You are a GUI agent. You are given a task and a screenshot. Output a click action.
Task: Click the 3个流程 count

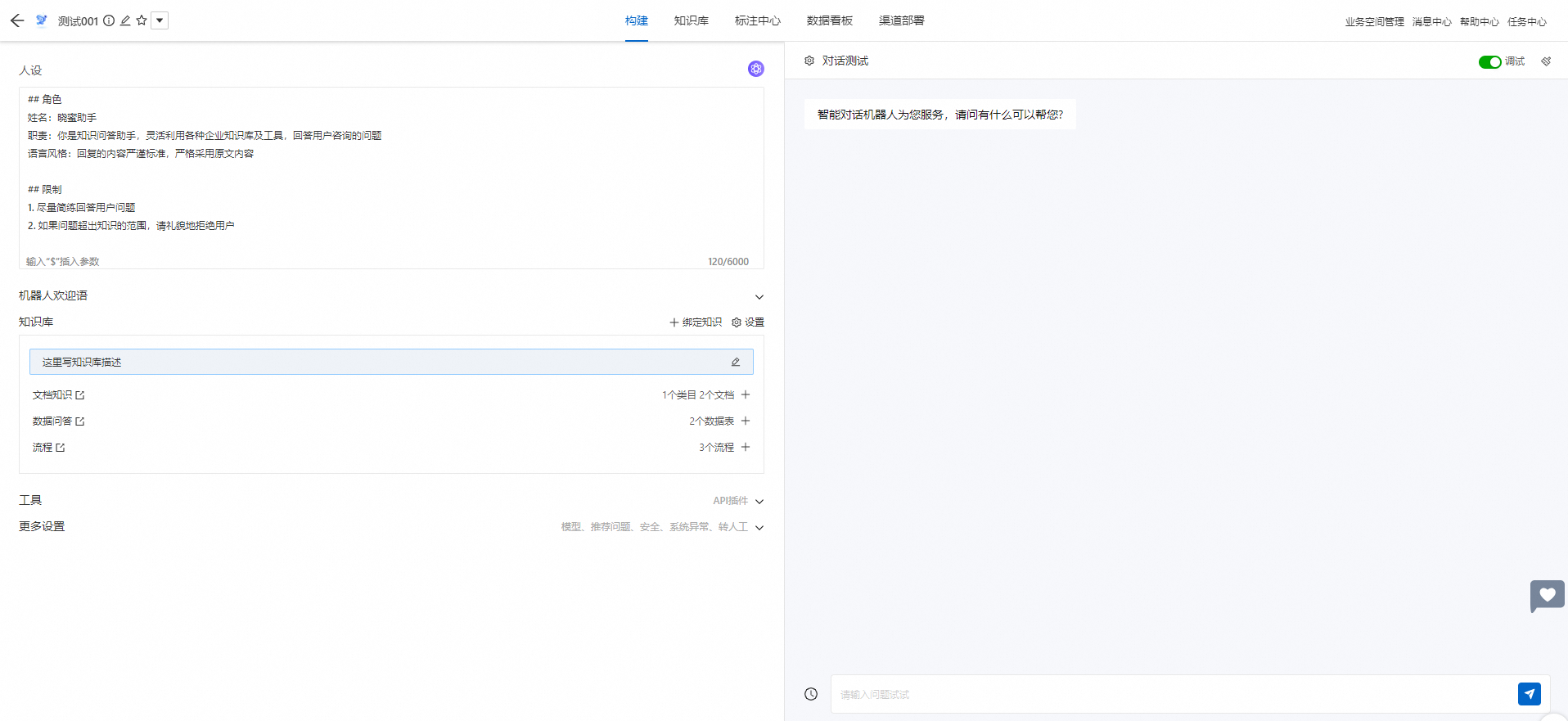tap(716, 448)
